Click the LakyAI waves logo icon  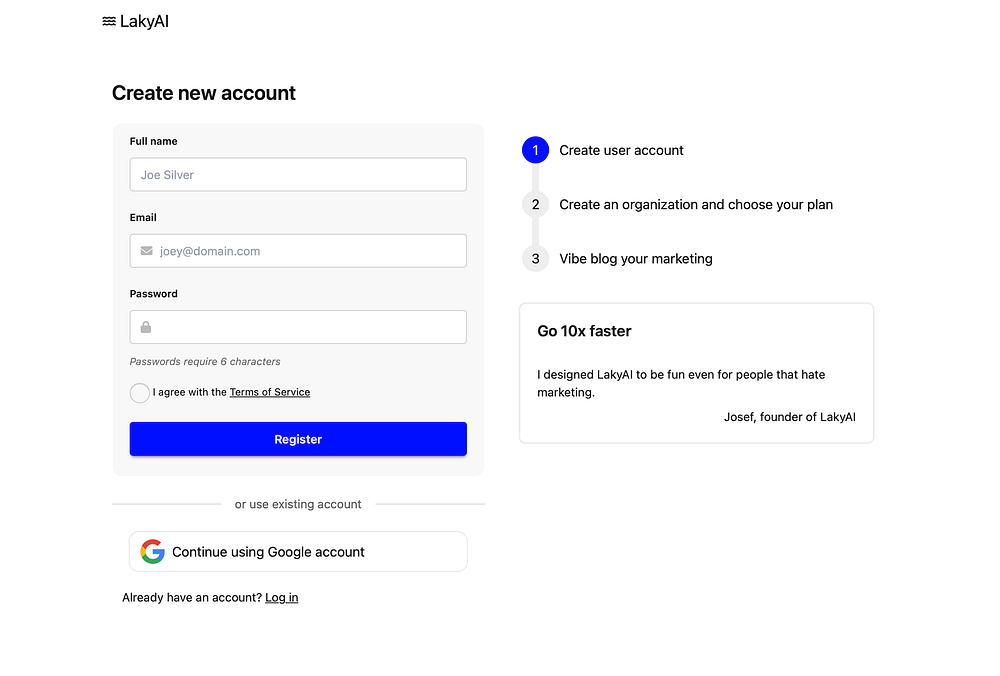coord(109,21)
